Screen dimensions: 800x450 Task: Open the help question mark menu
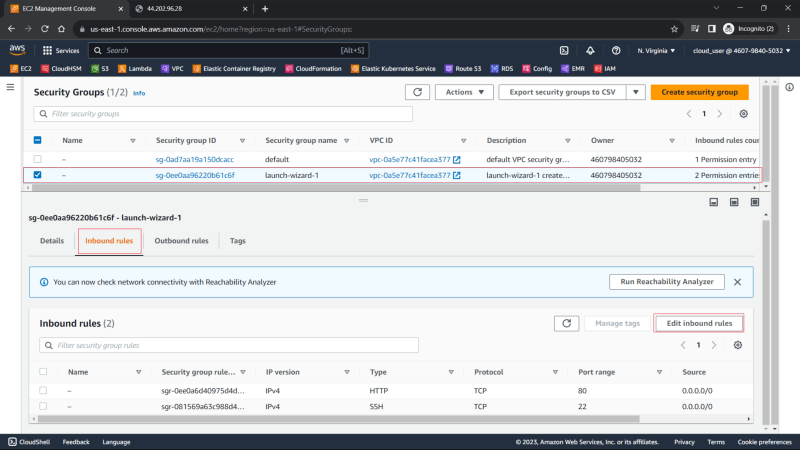(x=616, y=51)
